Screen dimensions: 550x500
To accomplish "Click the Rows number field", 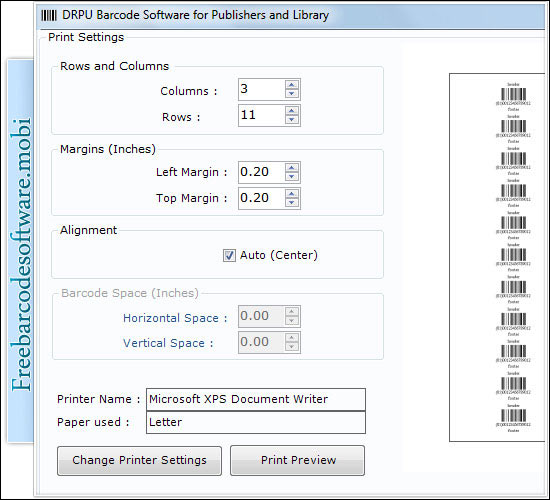I will (x=261, y=115).
